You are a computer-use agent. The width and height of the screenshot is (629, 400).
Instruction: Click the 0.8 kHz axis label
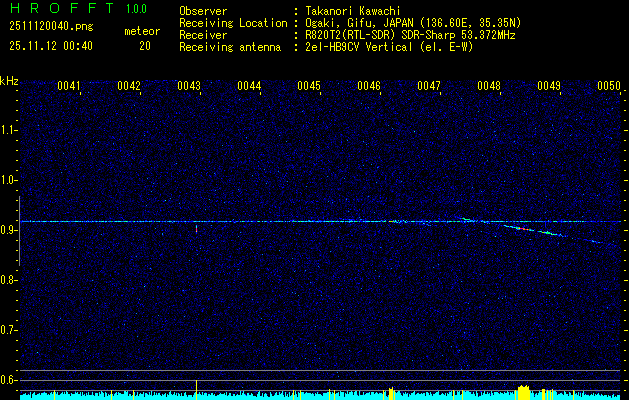pos(7,280)
